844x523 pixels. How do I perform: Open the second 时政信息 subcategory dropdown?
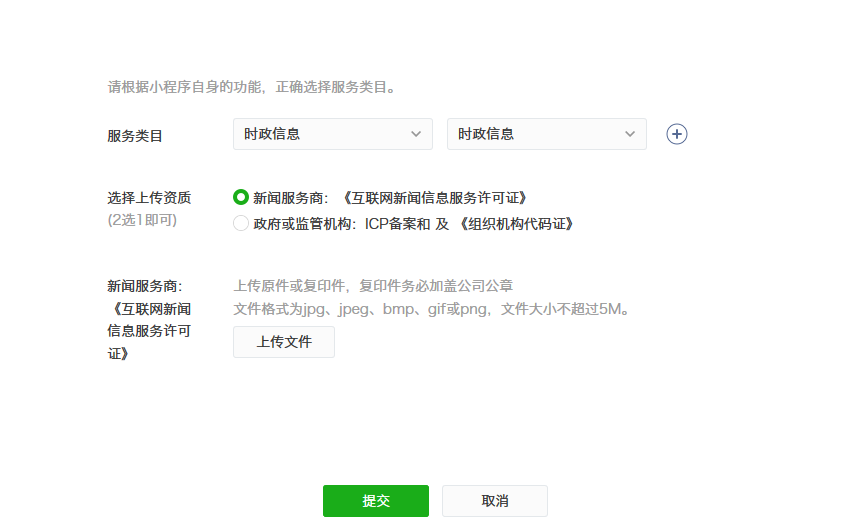coord(547,134)
